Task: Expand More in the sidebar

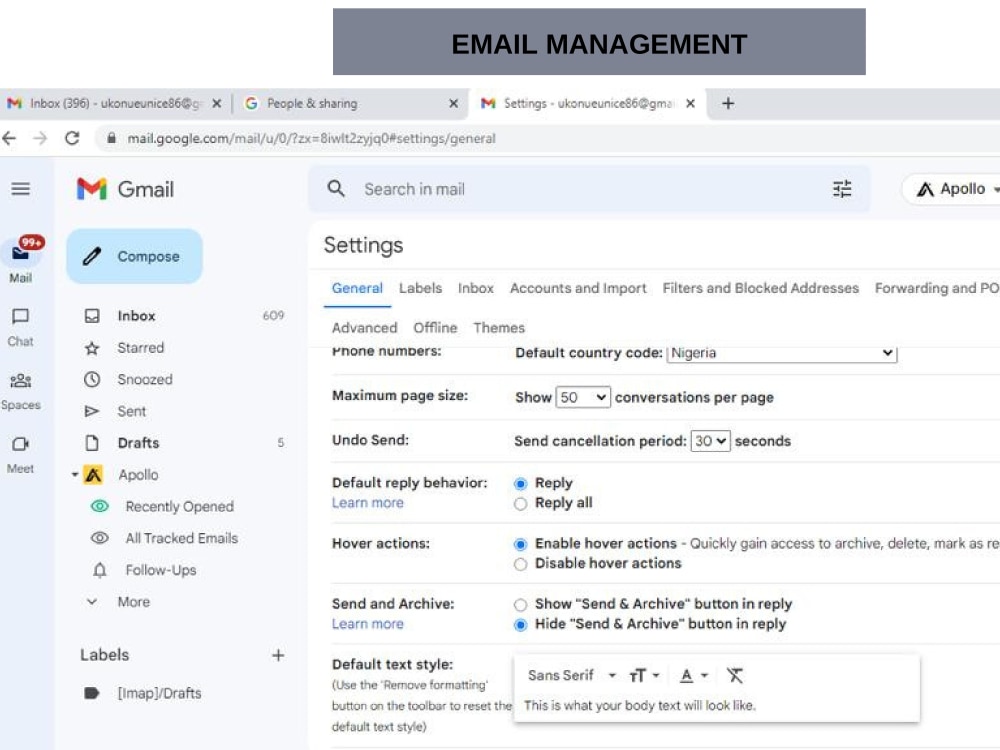Action: 133,602
